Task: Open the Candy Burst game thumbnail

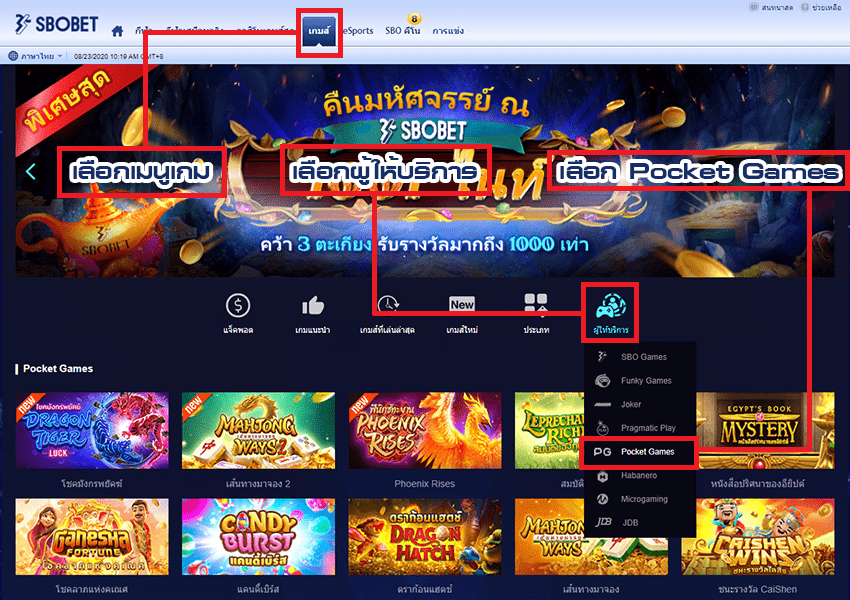Action: (258, 537)
